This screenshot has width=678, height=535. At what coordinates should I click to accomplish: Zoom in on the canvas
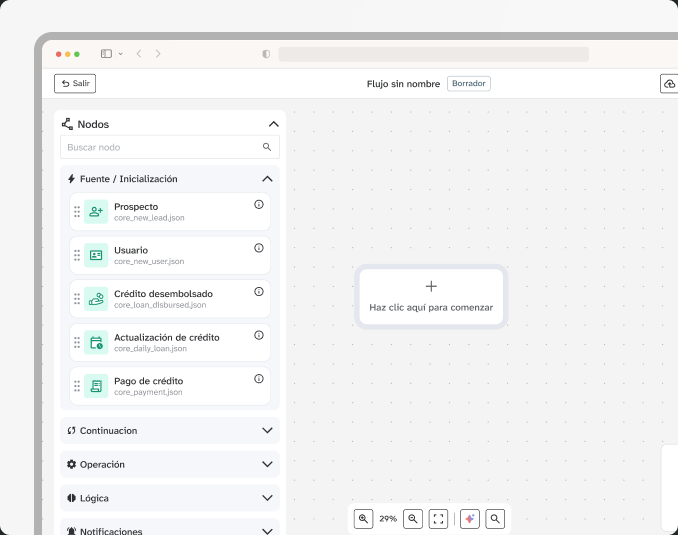(x=363, y=519)
